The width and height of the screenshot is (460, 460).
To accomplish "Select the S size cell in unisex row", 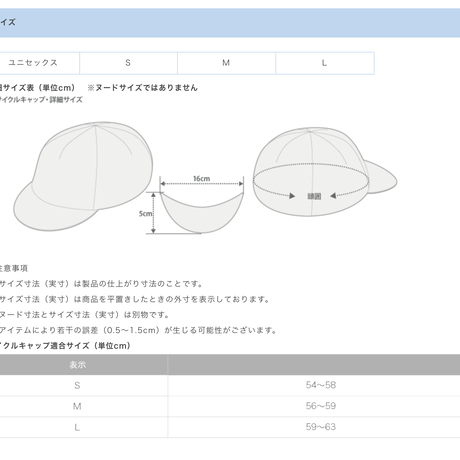I will [128, 63].
